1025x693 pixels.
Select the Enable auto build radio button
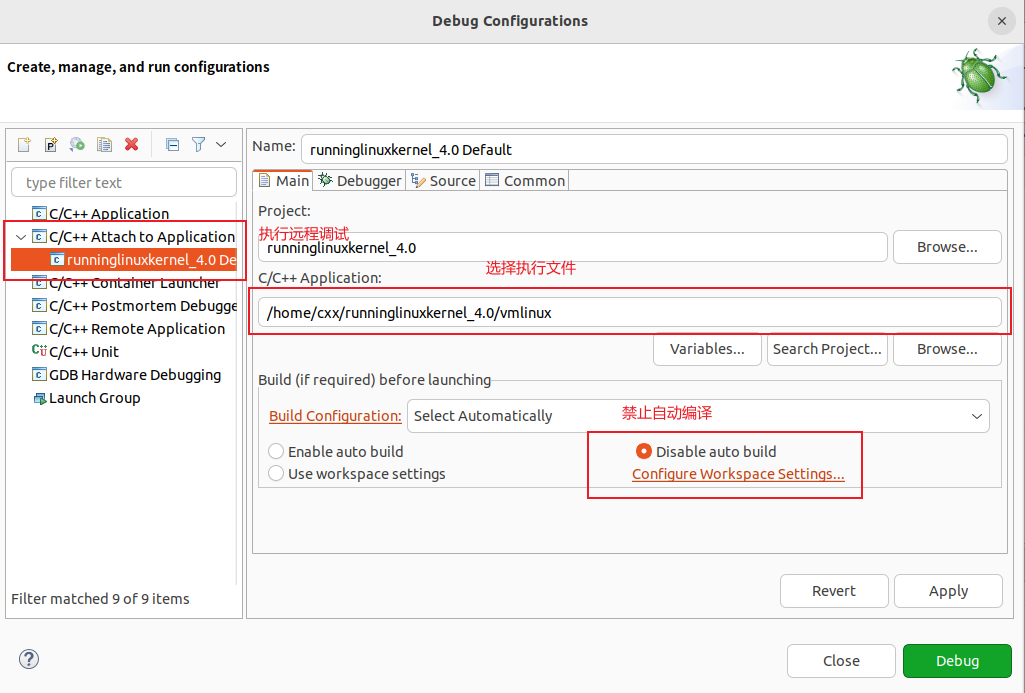(x=277, y=452)
